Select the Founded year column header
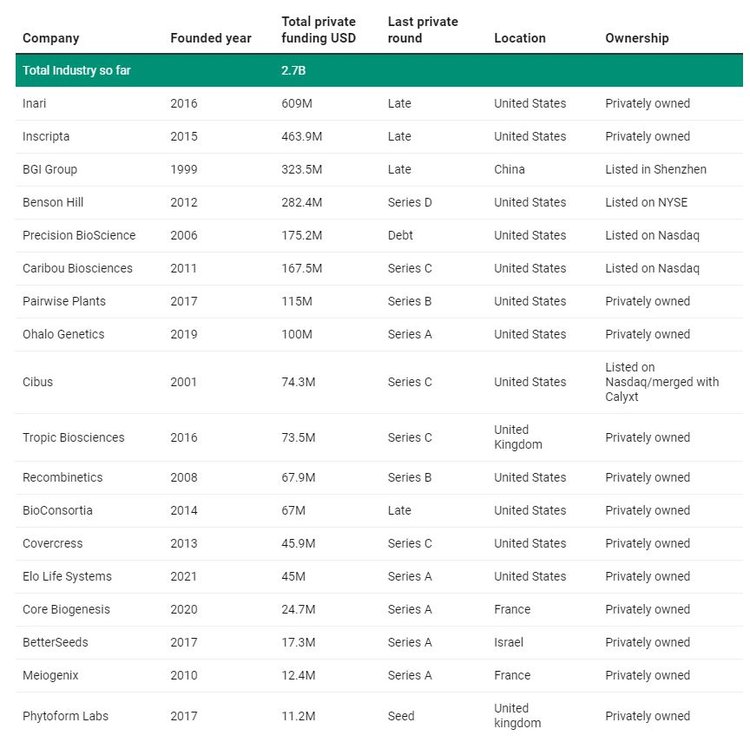Image resolution: width=750 pixels, height=742 pixels. [210, 38]
